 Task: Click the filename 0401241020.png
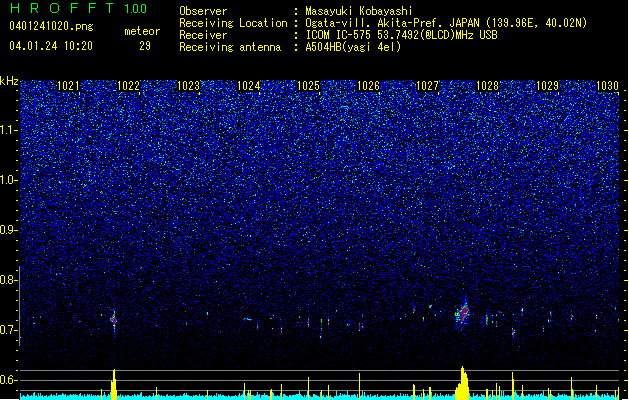coord(51,26)
